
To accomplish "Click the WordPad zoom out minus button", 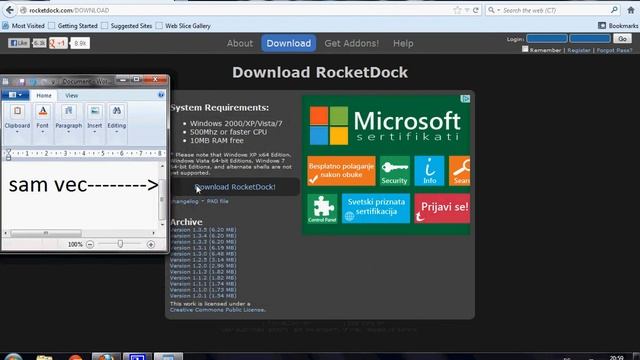I will click(x=90, y=244).
